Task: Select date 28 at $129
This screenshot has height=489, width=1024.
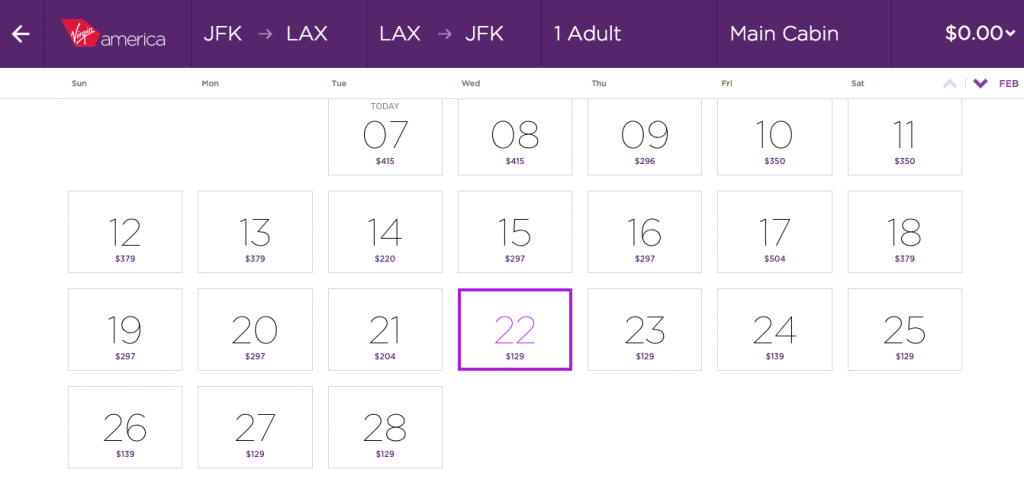Action: coord(385,427)
